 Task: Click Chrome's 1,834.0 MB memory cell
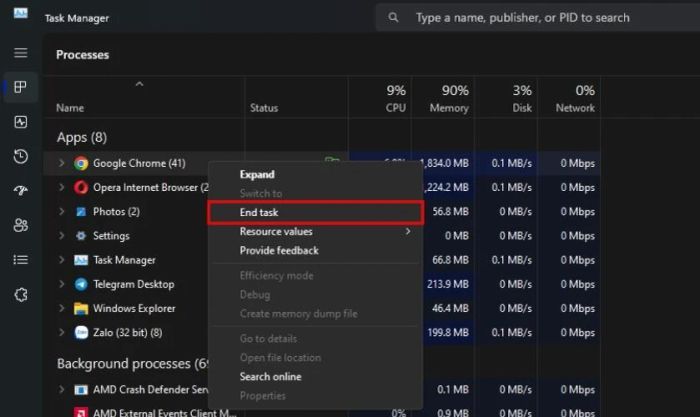[445, 163]
